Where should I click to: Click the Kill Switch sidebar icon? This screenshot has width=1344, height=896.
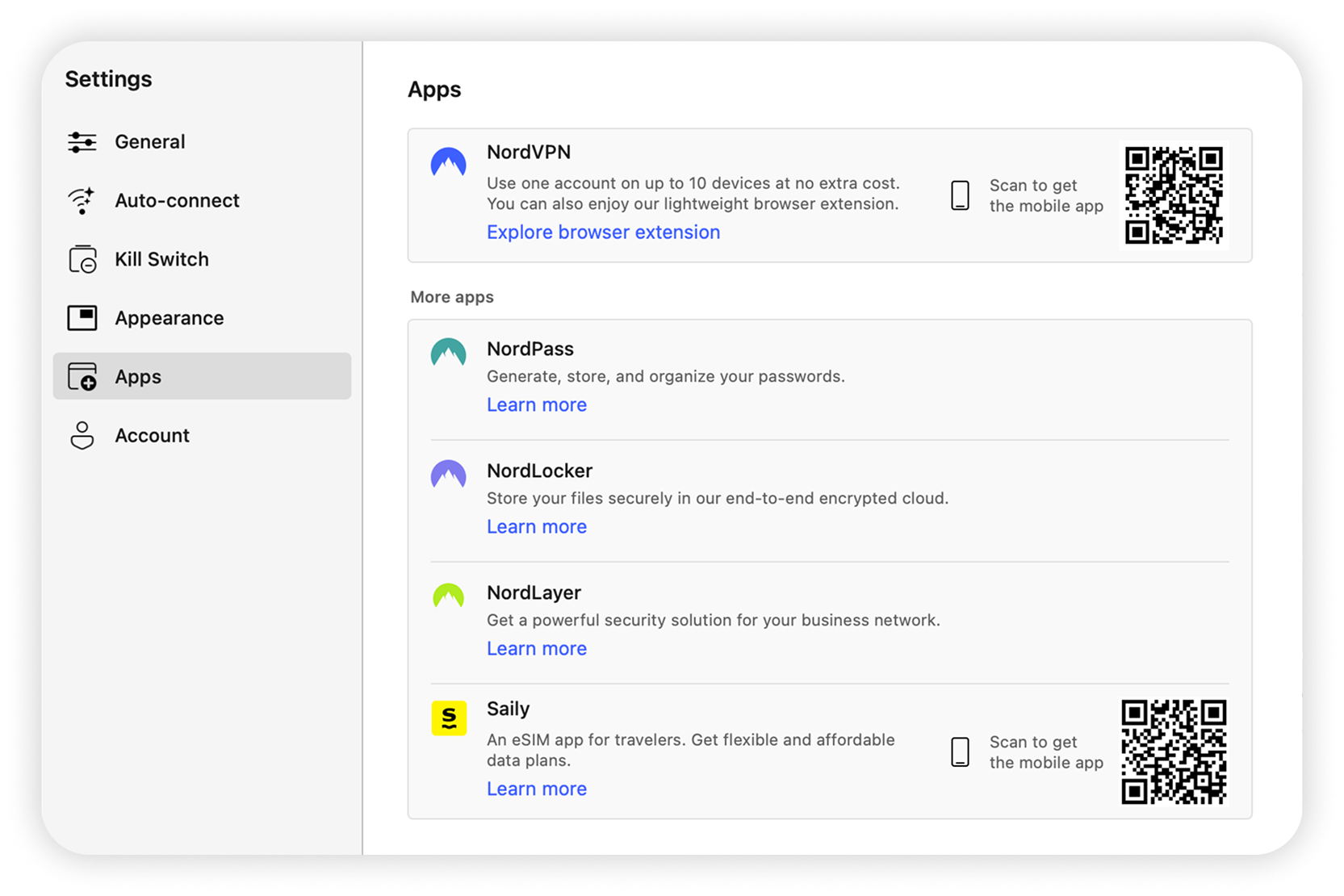[x=82, y=260]
